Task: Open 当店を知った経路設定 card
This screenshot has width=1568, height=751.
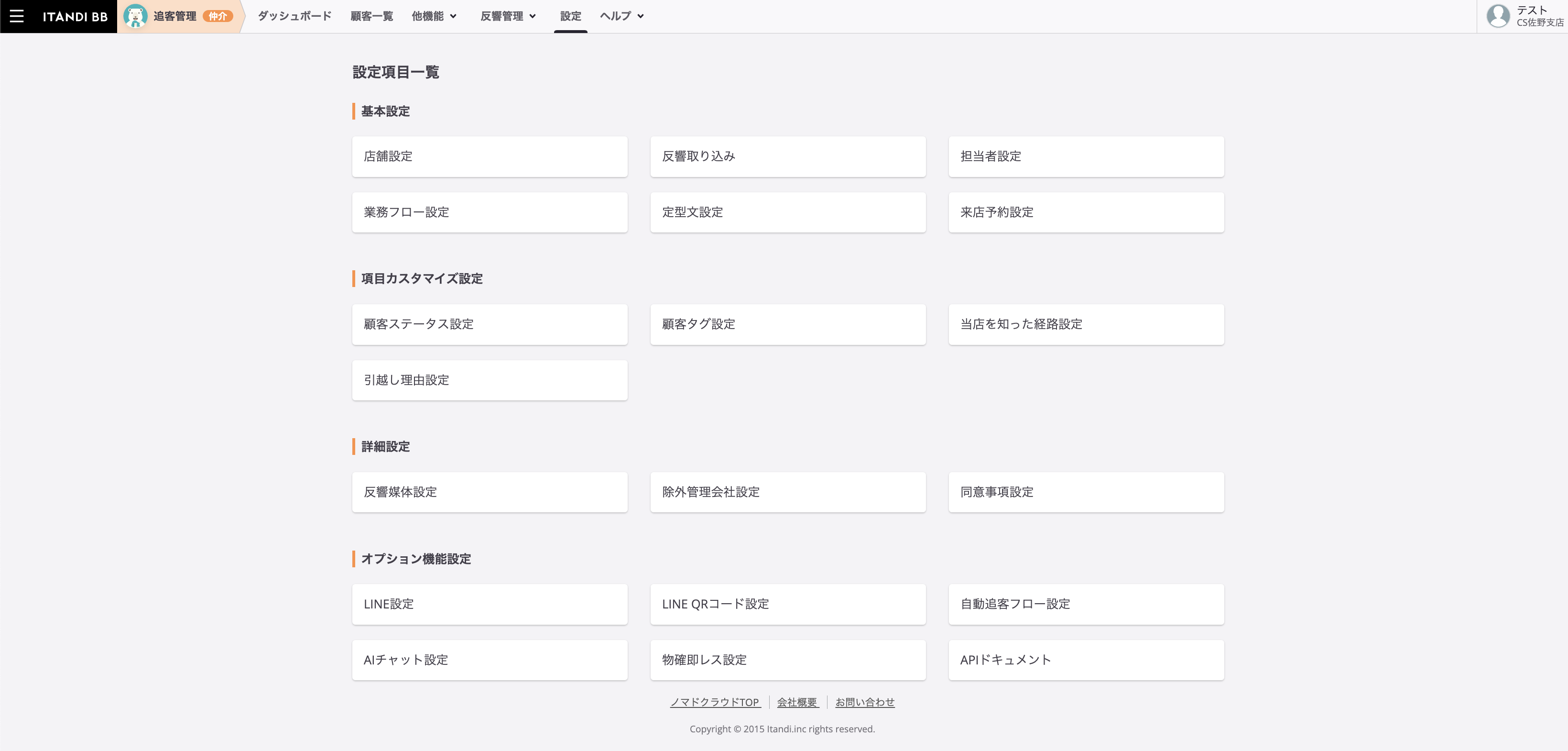Action: pos(1086,325)
